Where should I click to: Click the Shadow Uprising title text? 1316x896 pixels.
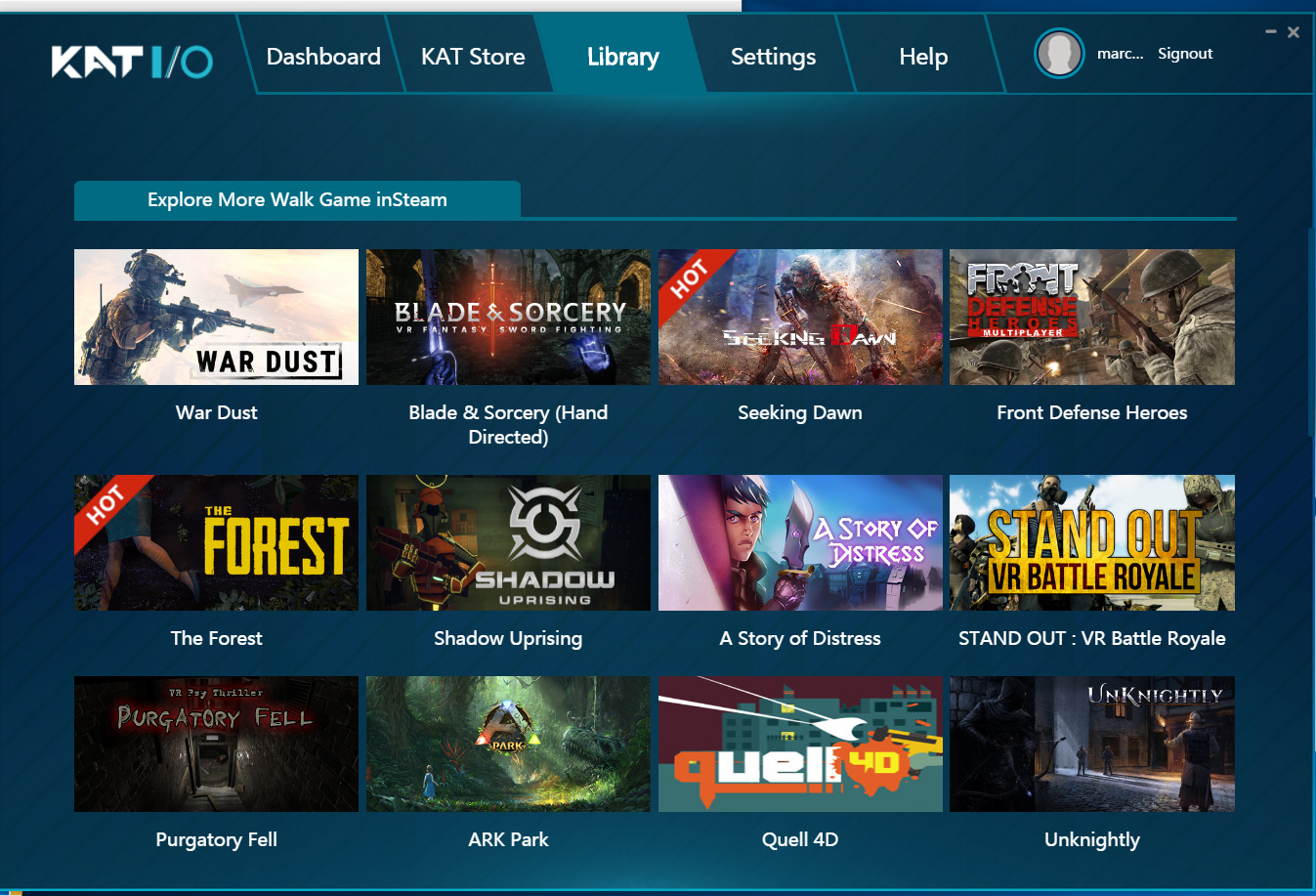coord(508,638)
